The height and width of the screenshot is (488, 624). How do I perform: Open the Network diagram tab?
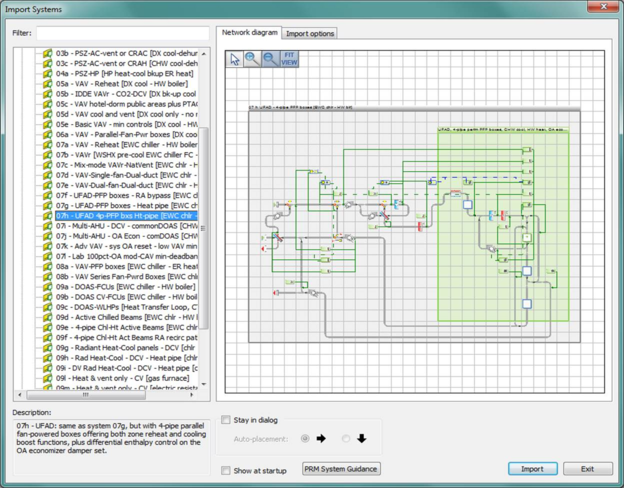pos(249,33)
